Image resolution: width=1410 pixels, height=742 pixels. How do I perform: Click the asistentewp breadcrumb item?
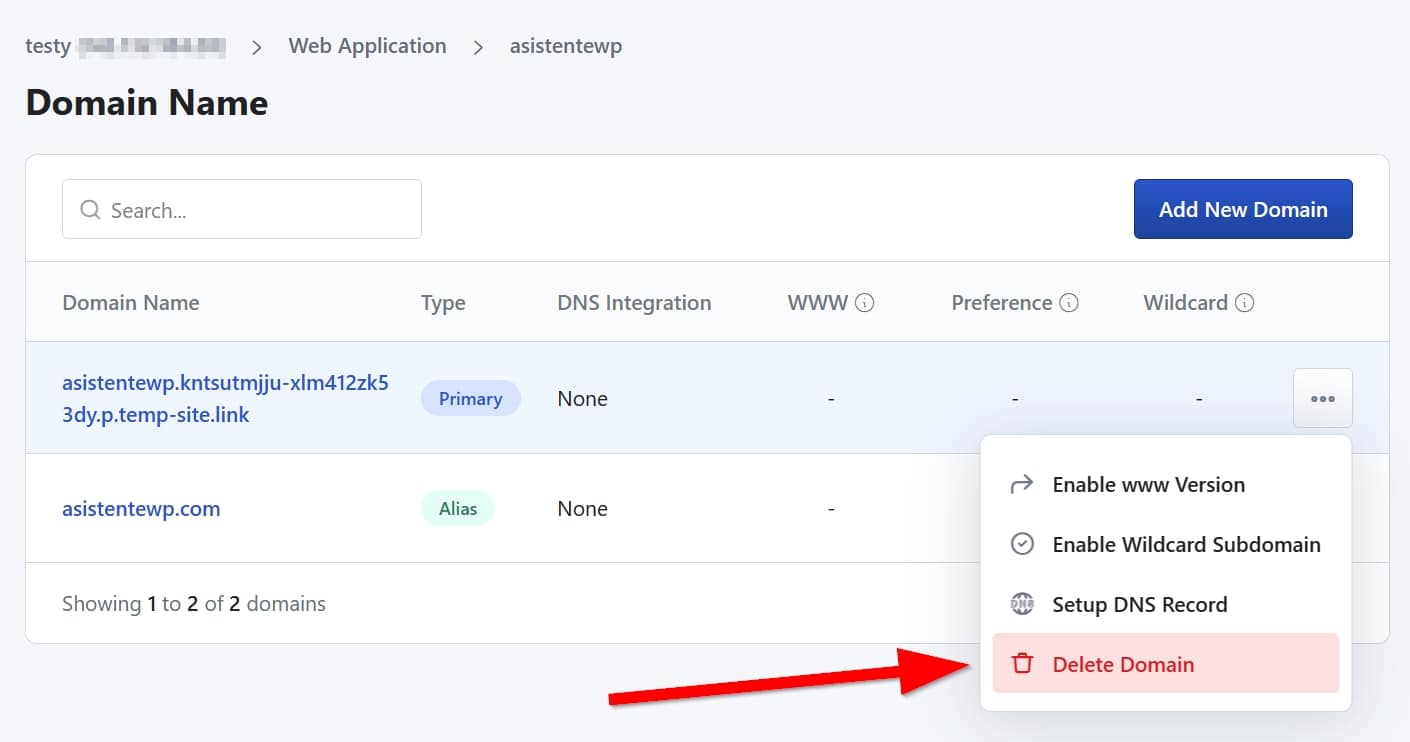point(565,46)
